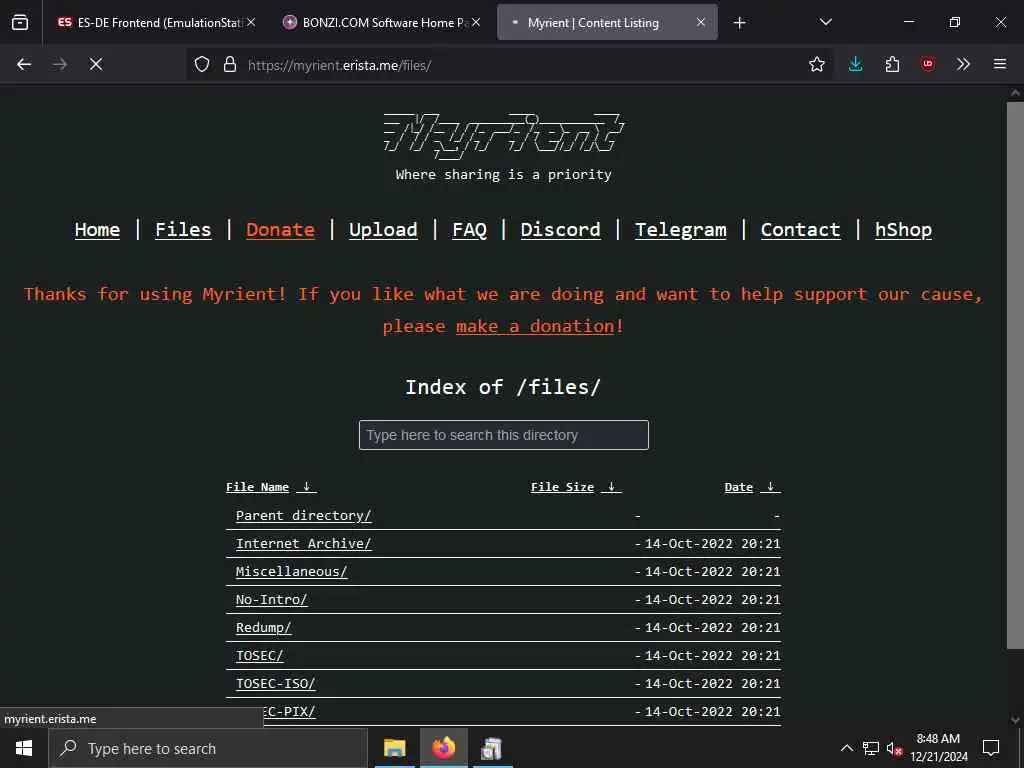The width and height of the screenshot is (1024, 768).
Task: Open Redump/ folder
Action: (263, 628)
